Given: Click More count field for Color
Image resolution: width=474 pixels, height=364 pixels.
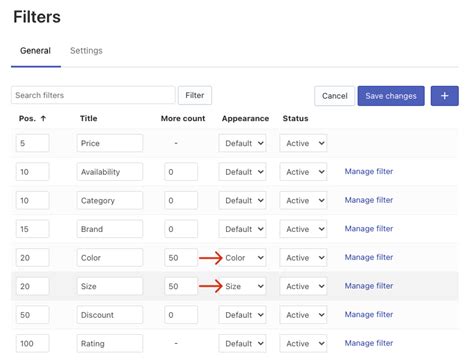Looking at the screenshot, I should pos(181,258).
